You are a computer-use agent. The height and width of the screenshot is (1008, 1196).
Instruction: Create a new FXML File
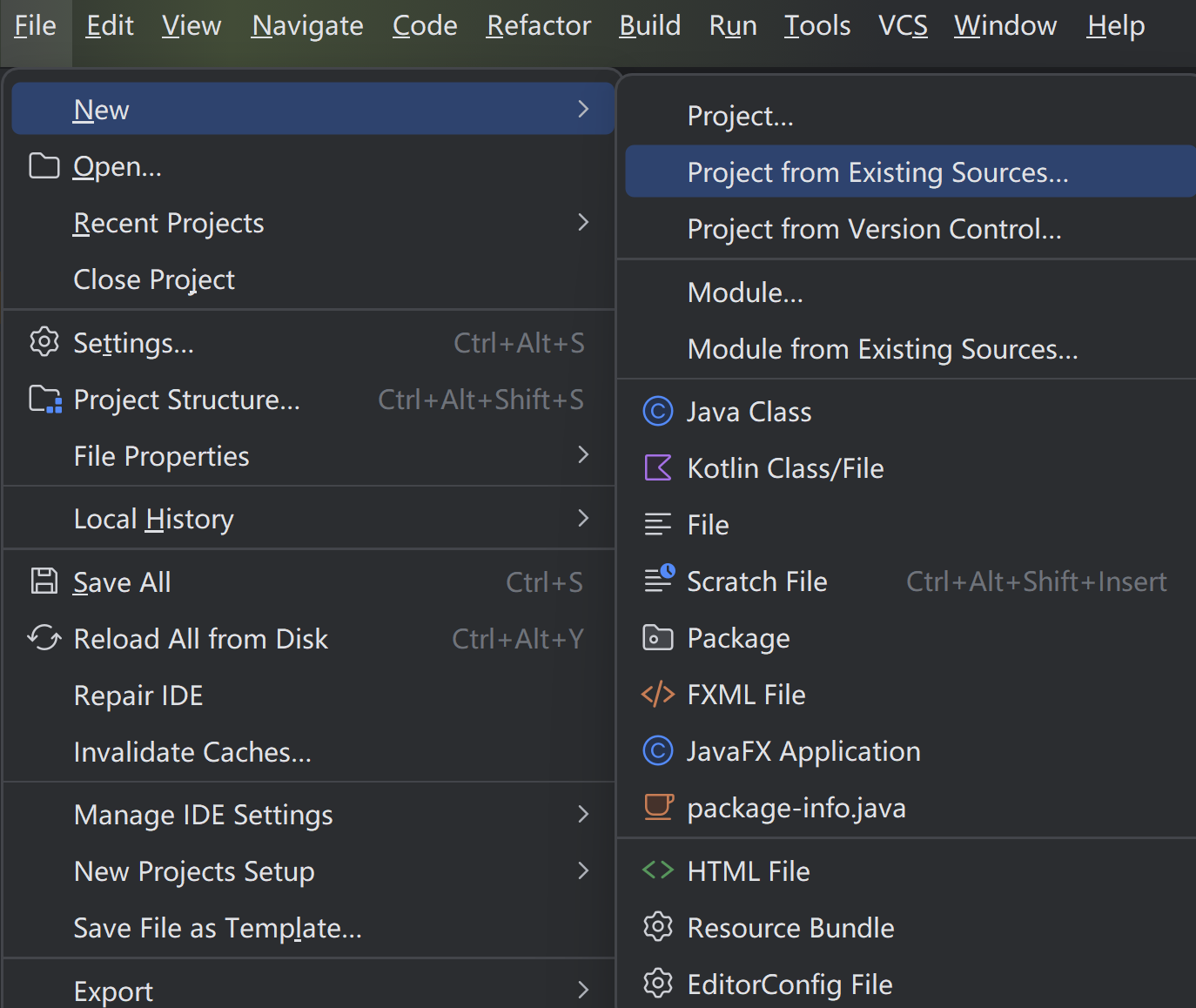tap(910, 694)
